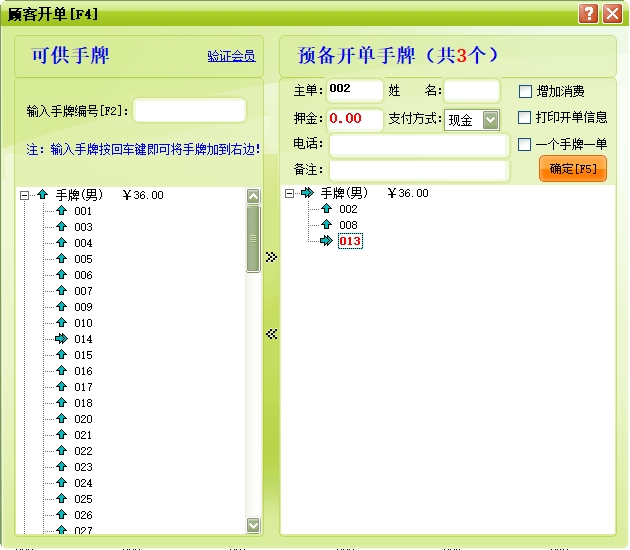630x550 pixels.
Task: Click the double right arrow add icon
Action: coord(271,257)
